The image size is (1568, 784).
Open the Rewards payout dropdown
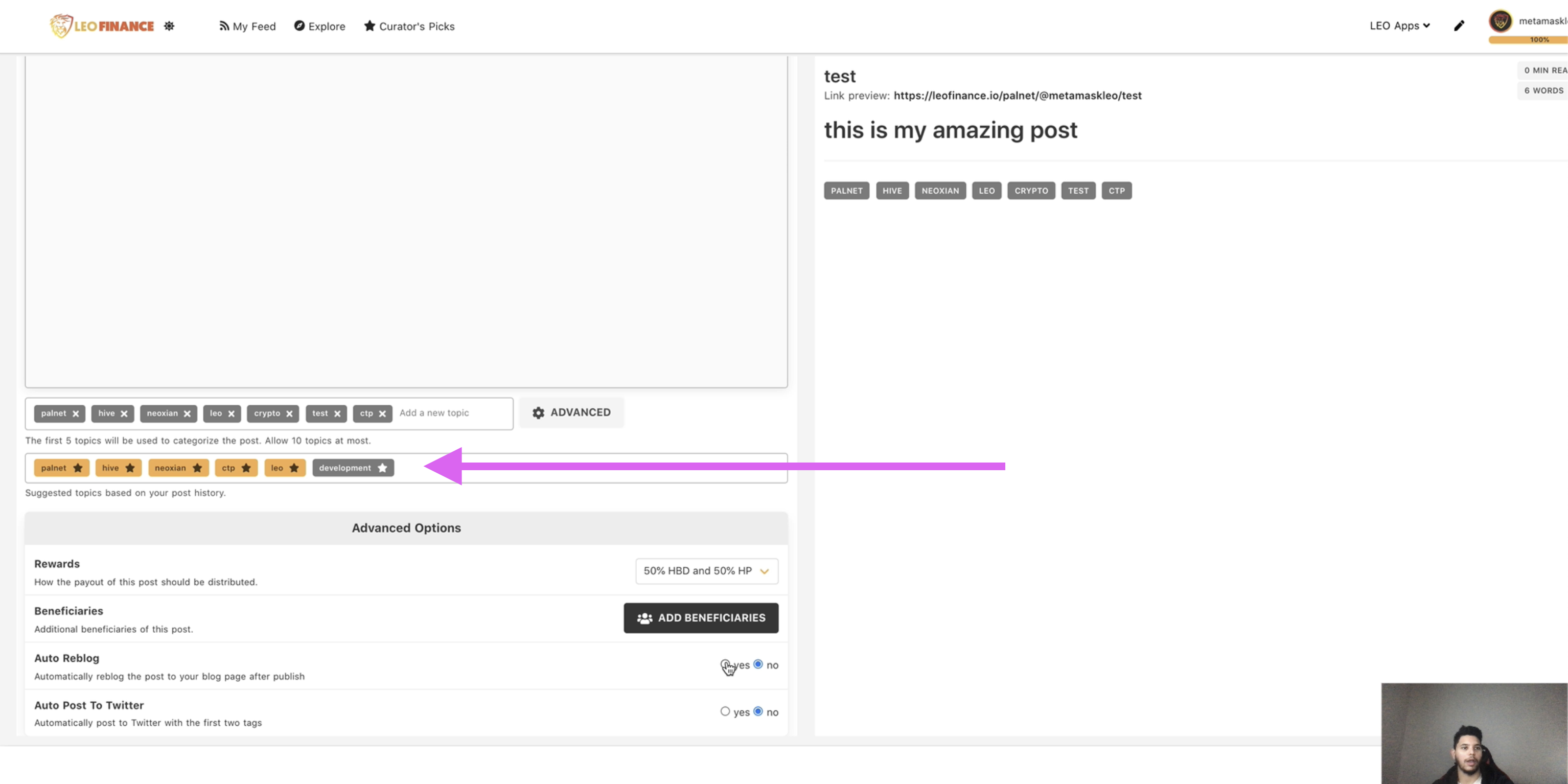[707, 571]
